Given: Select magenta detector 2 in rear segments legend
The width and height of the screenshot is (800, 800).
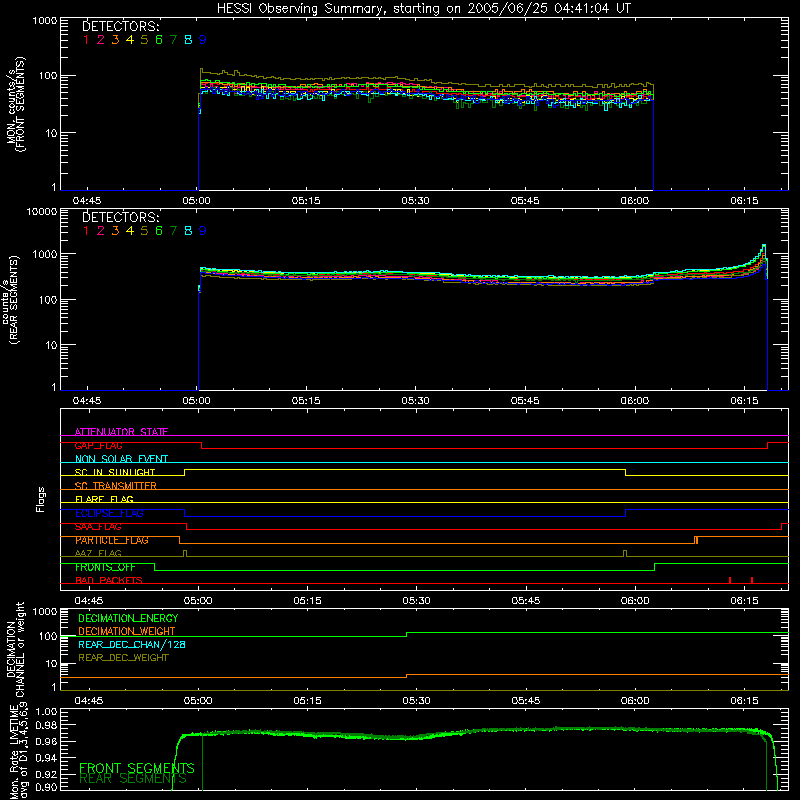Looking at the screenshot, I should click(101, 231).
